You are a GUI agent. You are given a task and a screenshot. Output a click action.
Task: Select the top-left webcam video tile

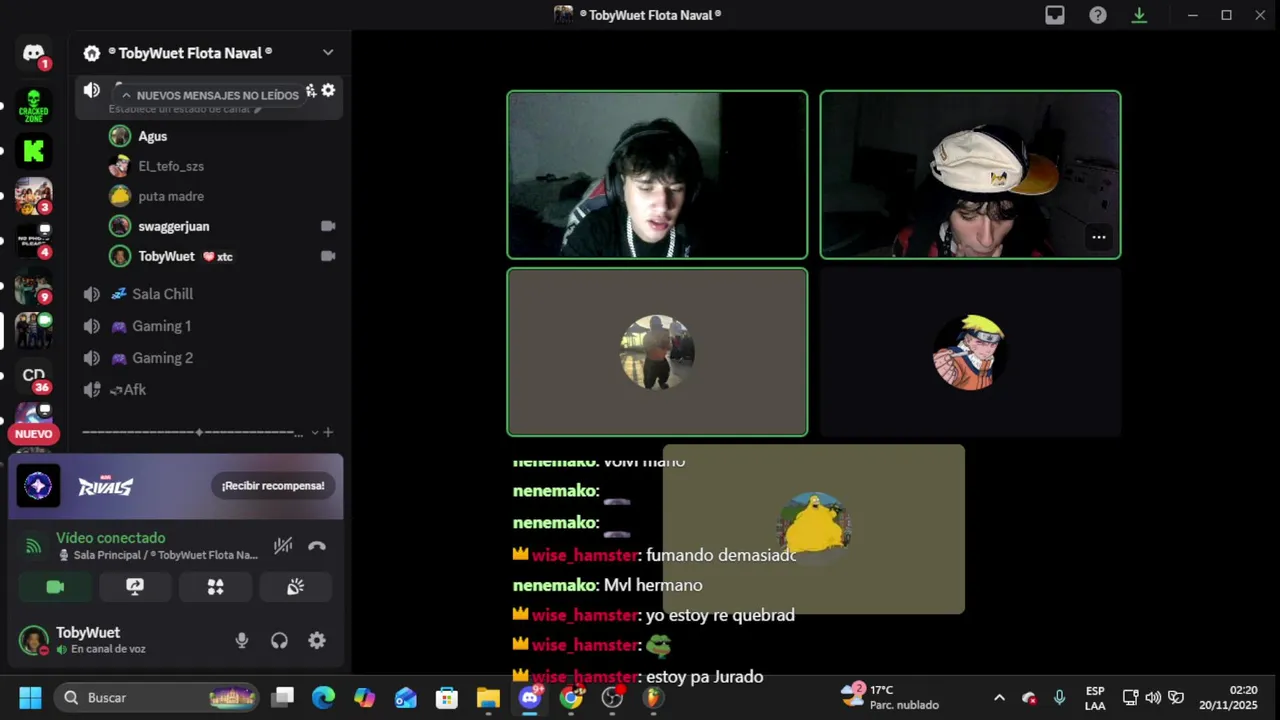coord(657,175)
